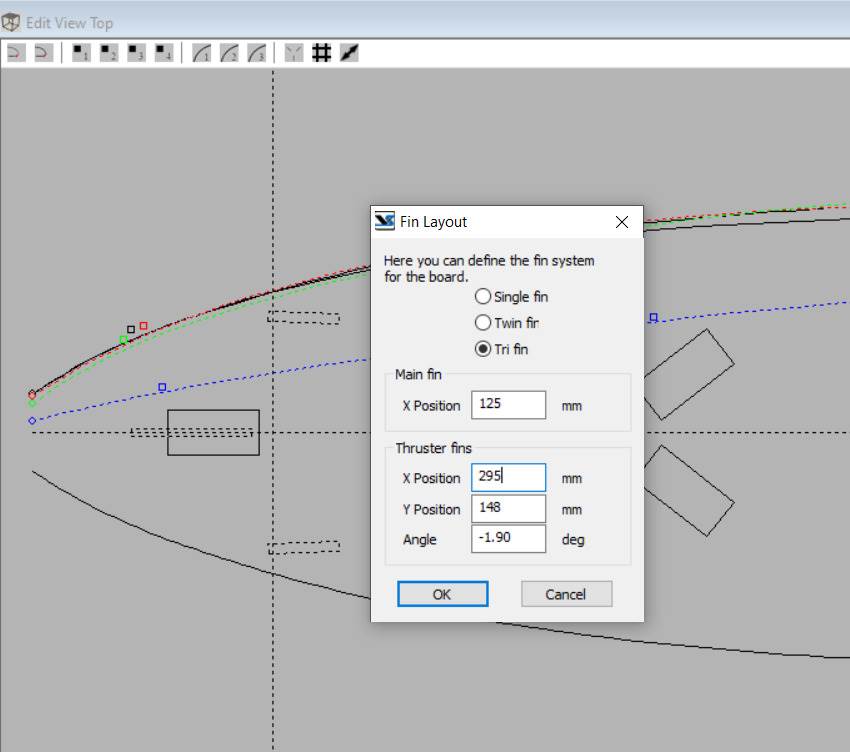Select the control point 2 toolbar icon
Screen dimensions: 850x752
(x=109, y=53)
